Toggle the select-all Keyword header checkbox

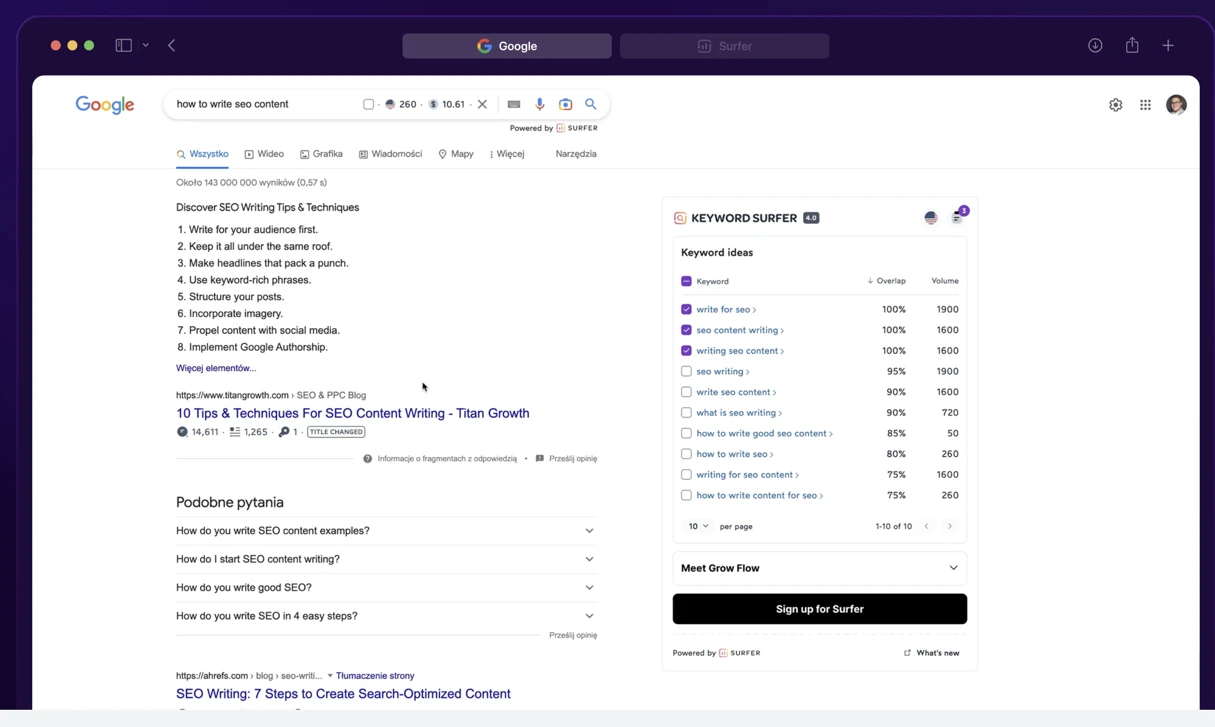(x=686, y=281)
